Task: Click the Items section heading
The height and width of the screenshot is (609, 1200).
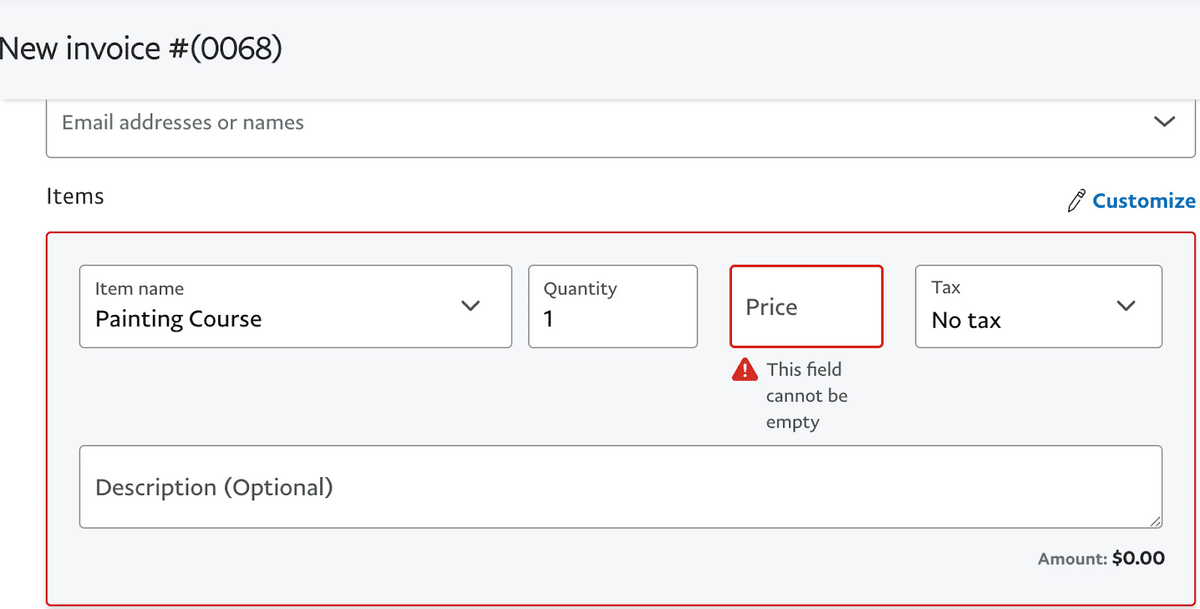Action: pos(75,196)
